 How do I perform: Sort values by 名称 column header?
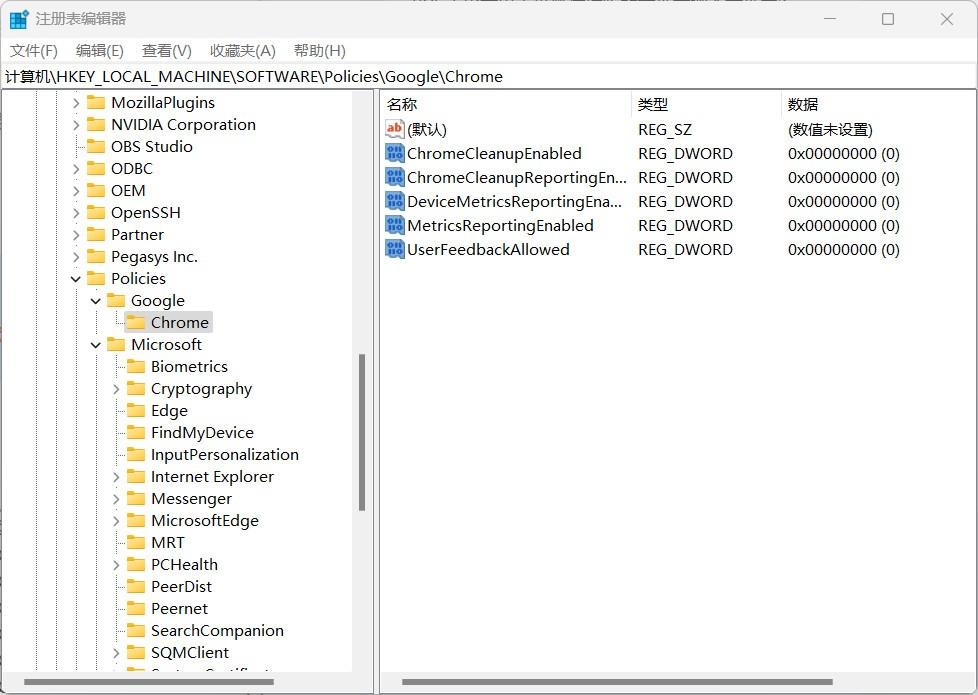(506, 104)
